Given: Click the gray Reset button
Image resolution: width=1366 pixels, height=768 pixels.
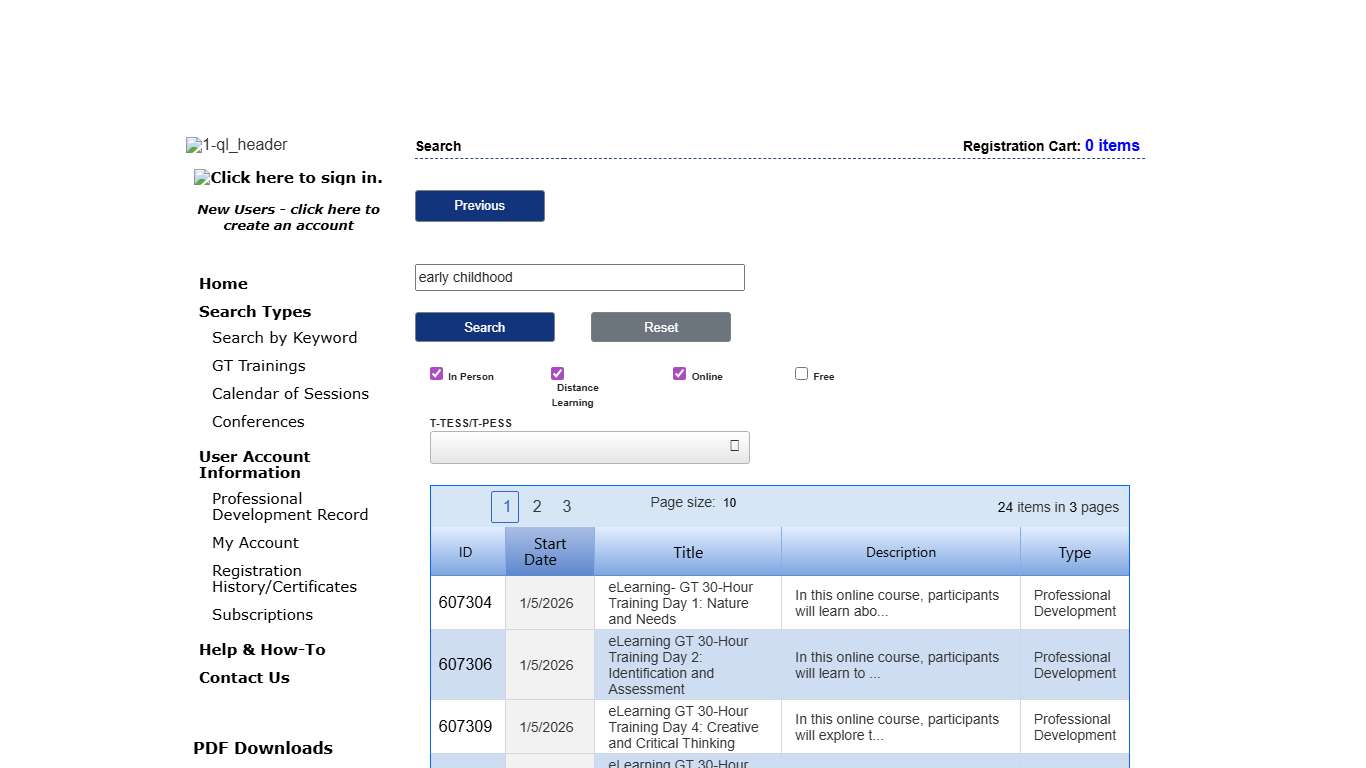Looking at the screenshot, I should [660, 327].
